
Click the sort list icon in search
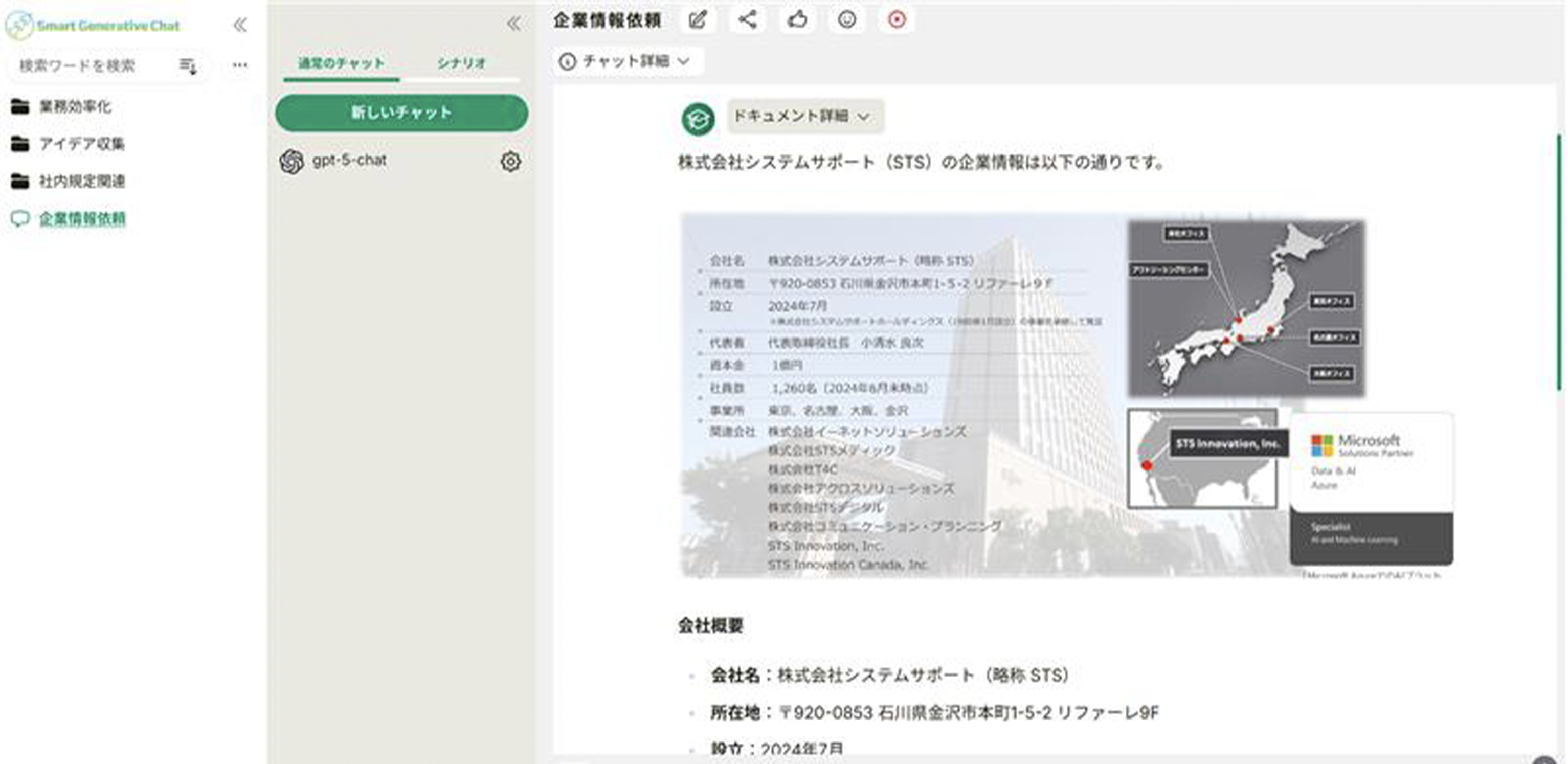point(188,66)
